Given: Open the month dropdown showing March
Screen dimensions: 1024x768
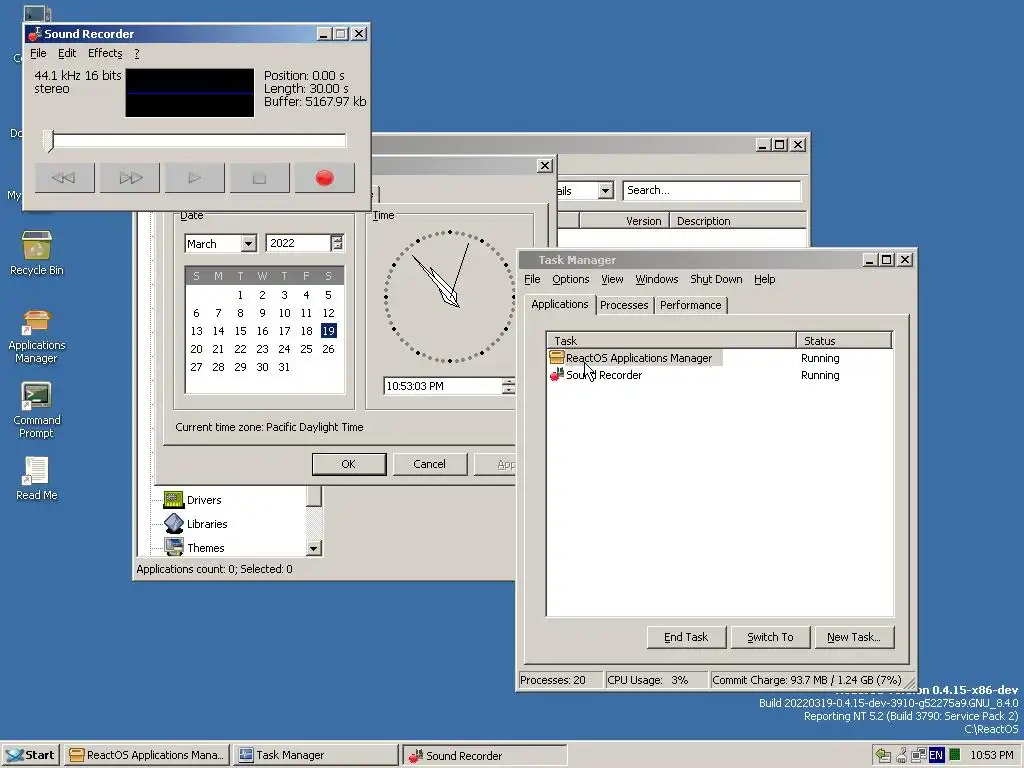Looking at the screenshot, I should (248, 244).
